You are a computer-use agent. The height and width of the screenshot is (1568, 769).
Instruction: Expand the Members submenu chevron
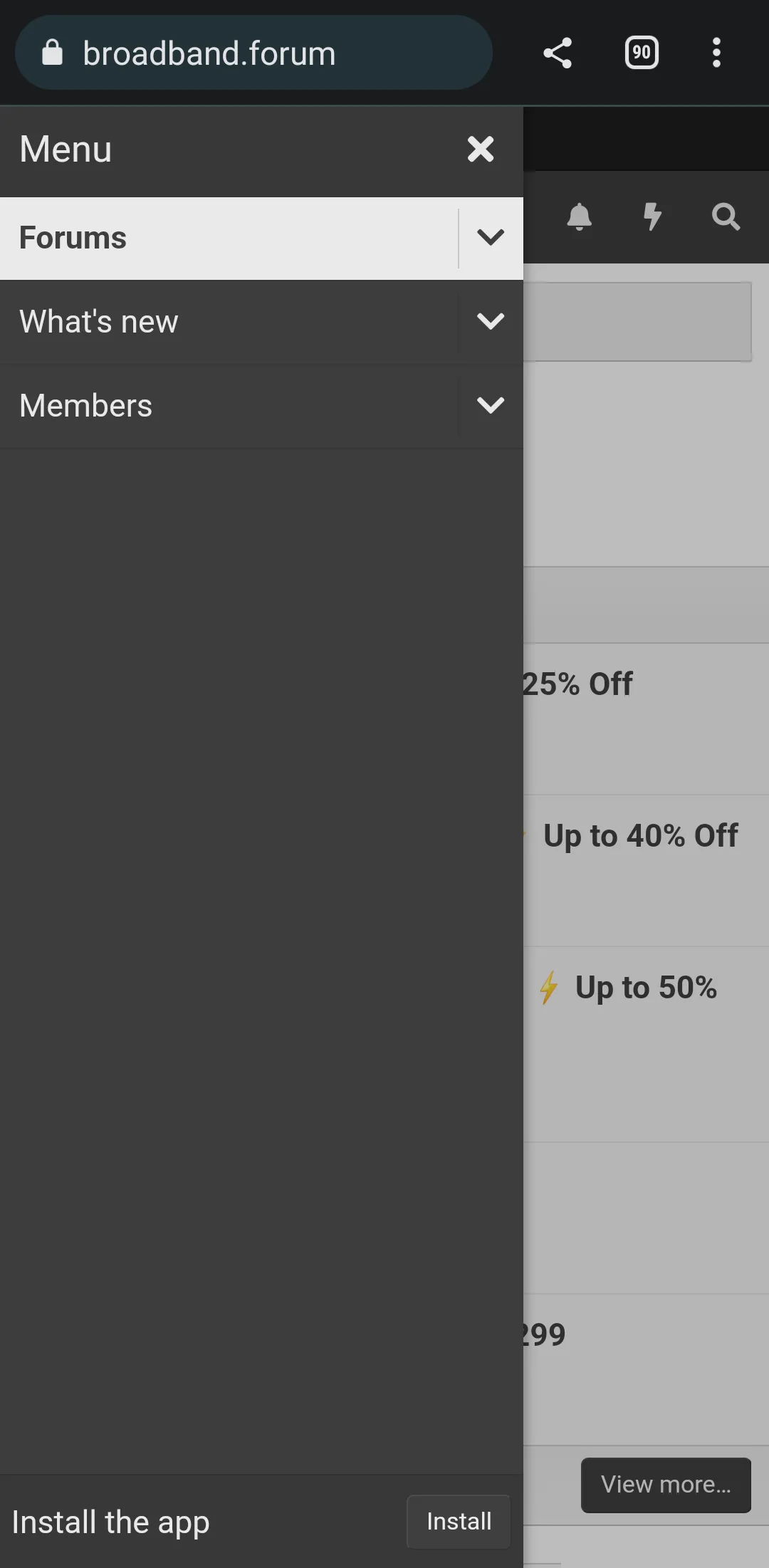tap(491, 406)
